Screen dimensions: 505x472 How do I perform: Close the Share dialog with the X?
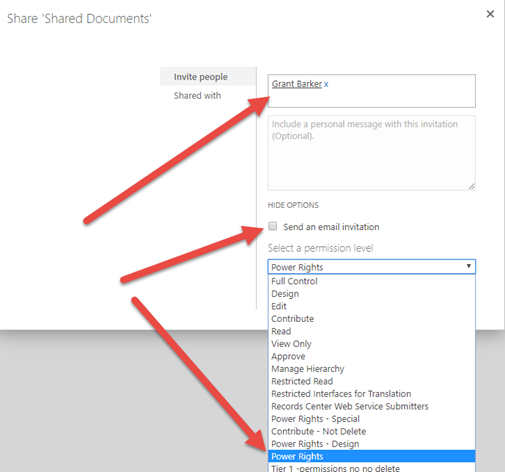click(x=490, y=14)
